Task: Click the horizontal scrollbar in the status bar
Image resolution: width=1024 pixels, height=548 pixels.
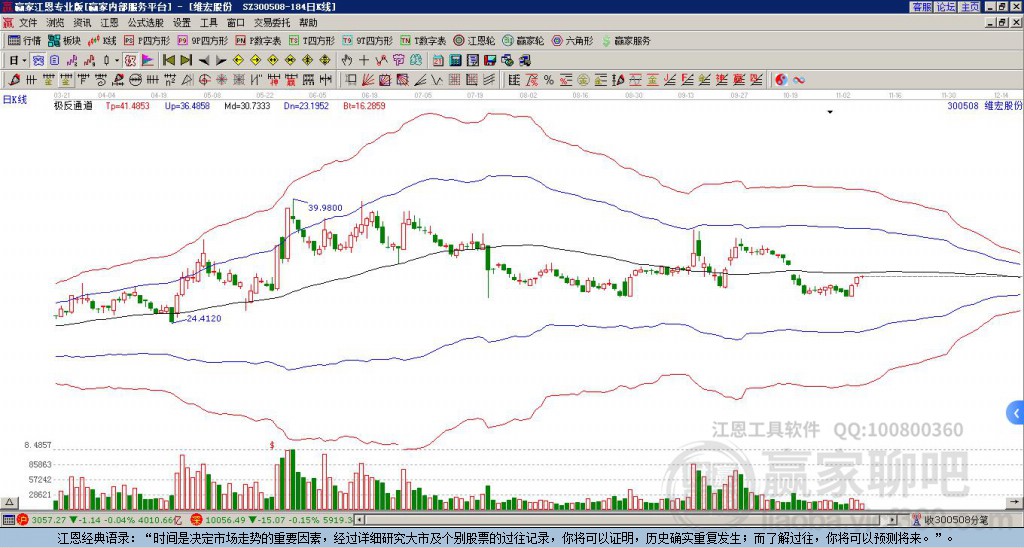Action: tap(624, 520)
